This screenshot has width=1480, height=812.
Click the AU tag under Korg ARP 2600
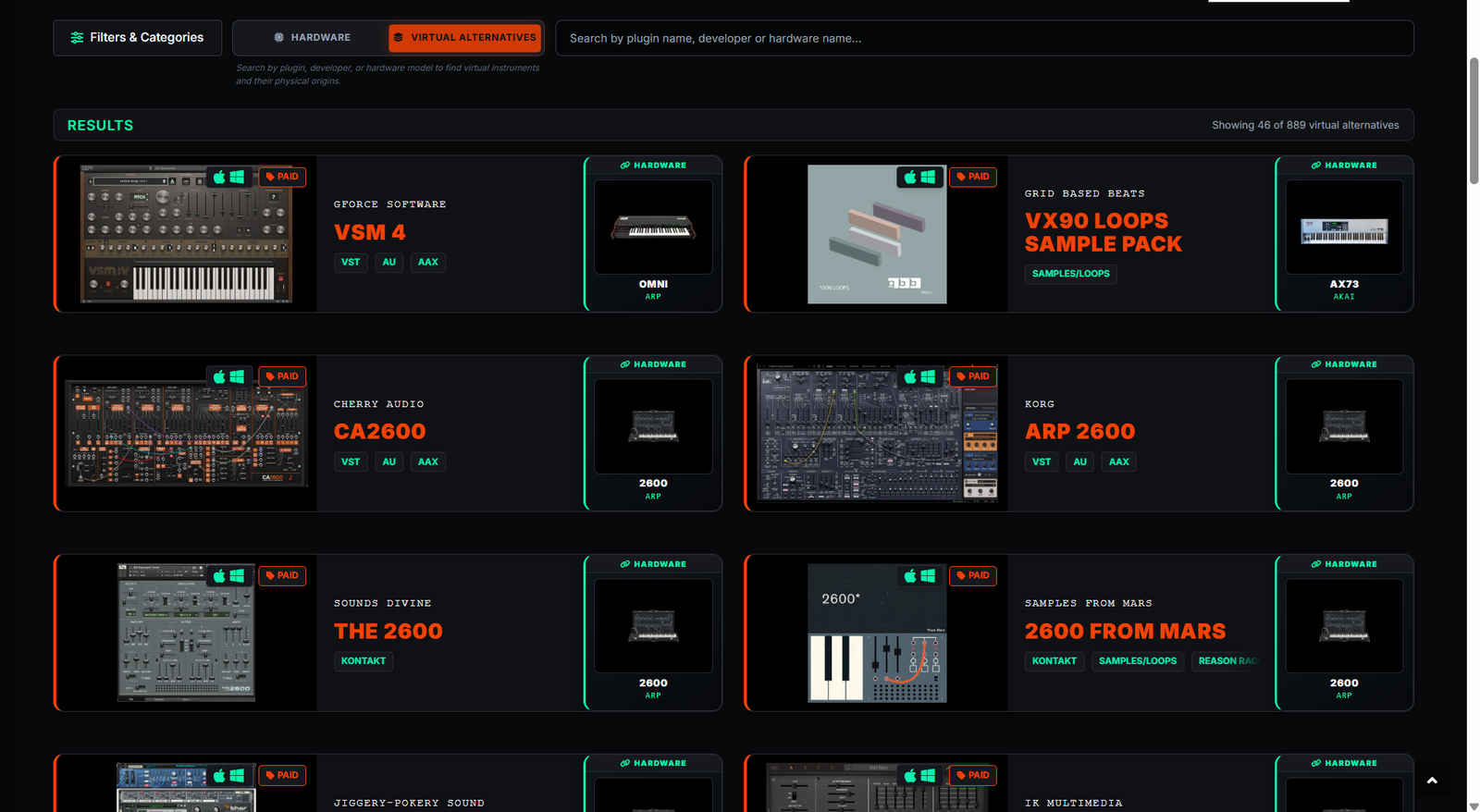pyautogui.click(x=1080, y=461)
